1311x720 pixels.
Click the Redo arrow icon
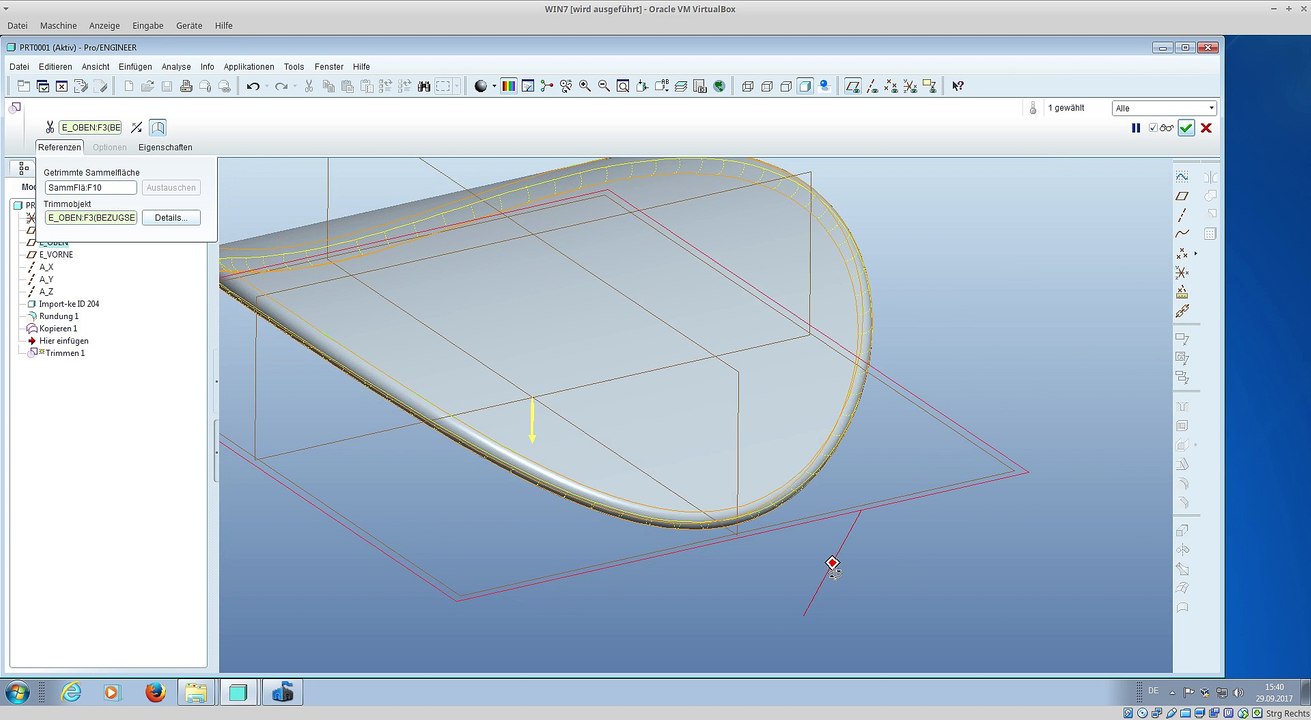[281, 87]
